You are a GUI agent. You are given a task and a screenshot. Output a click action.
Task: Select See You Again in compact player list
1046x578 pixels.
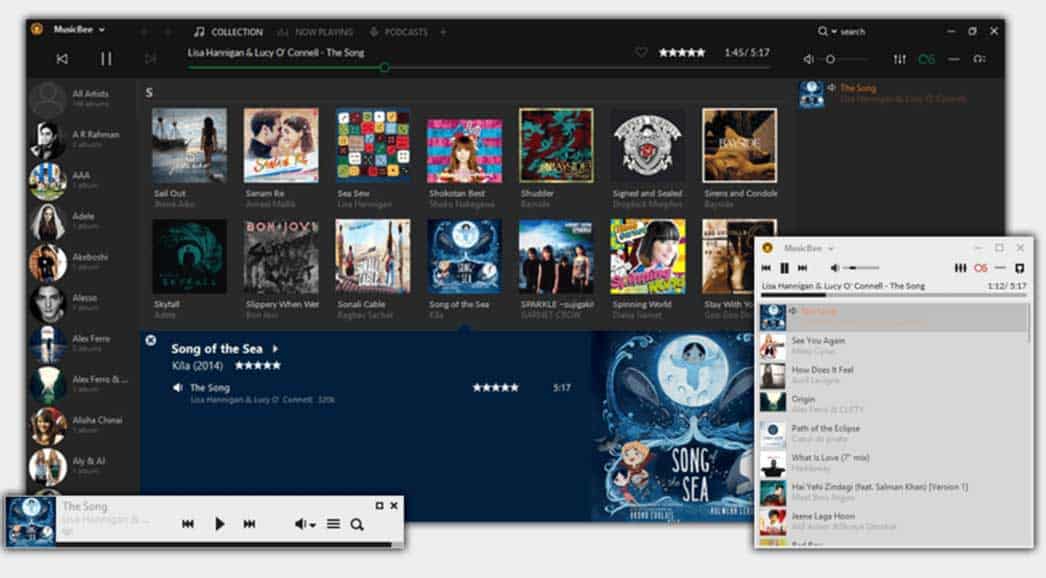(894, 345)
